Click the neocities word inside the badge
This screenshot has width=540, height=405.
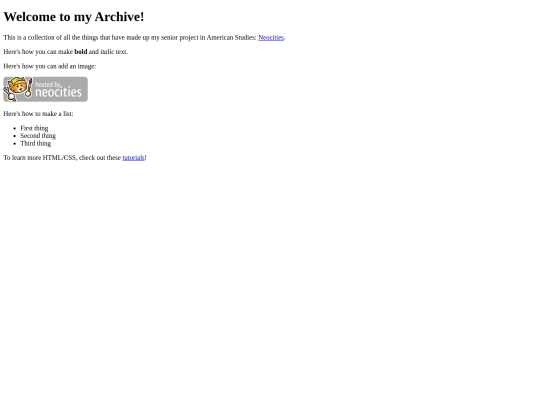[x=58, y=92]
